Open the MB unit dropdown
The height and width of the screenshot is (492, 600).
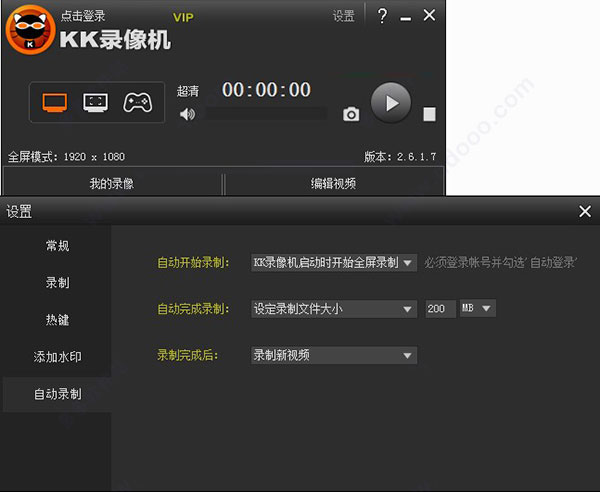478,308
